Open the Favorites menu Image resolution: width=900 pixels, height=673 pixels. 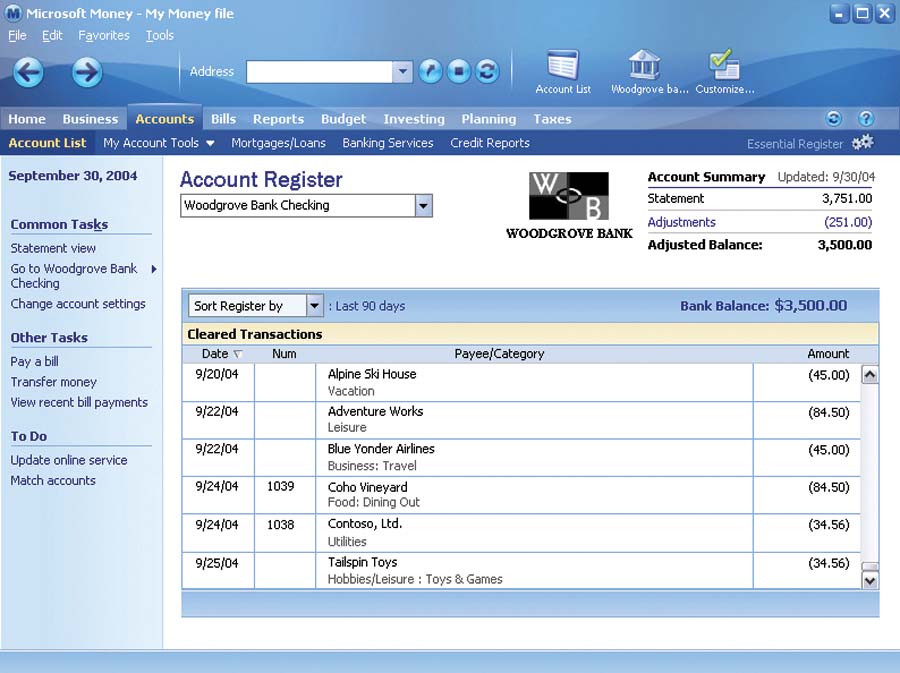(x=104, y=36)
